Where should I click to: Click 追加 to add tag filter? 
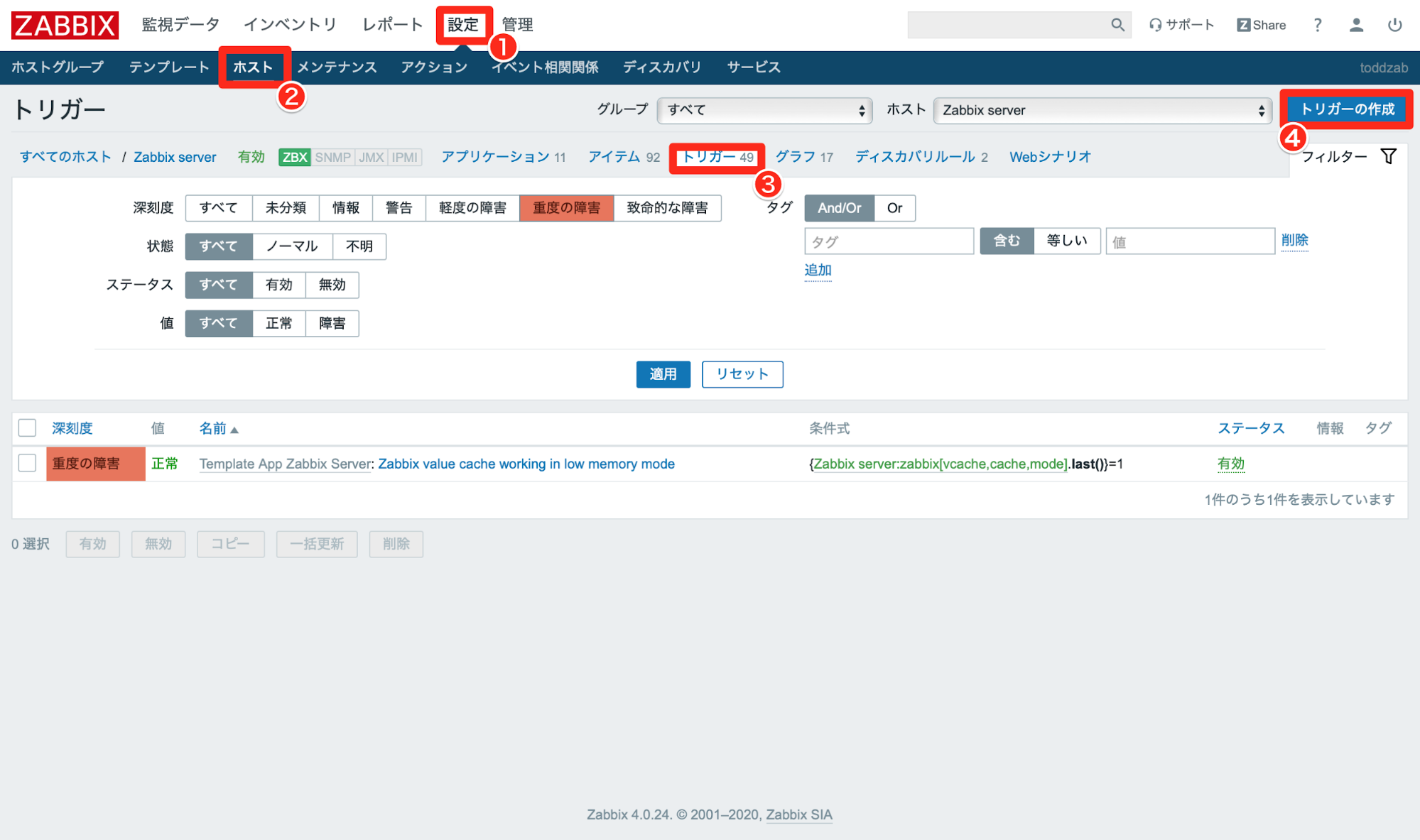818,270
